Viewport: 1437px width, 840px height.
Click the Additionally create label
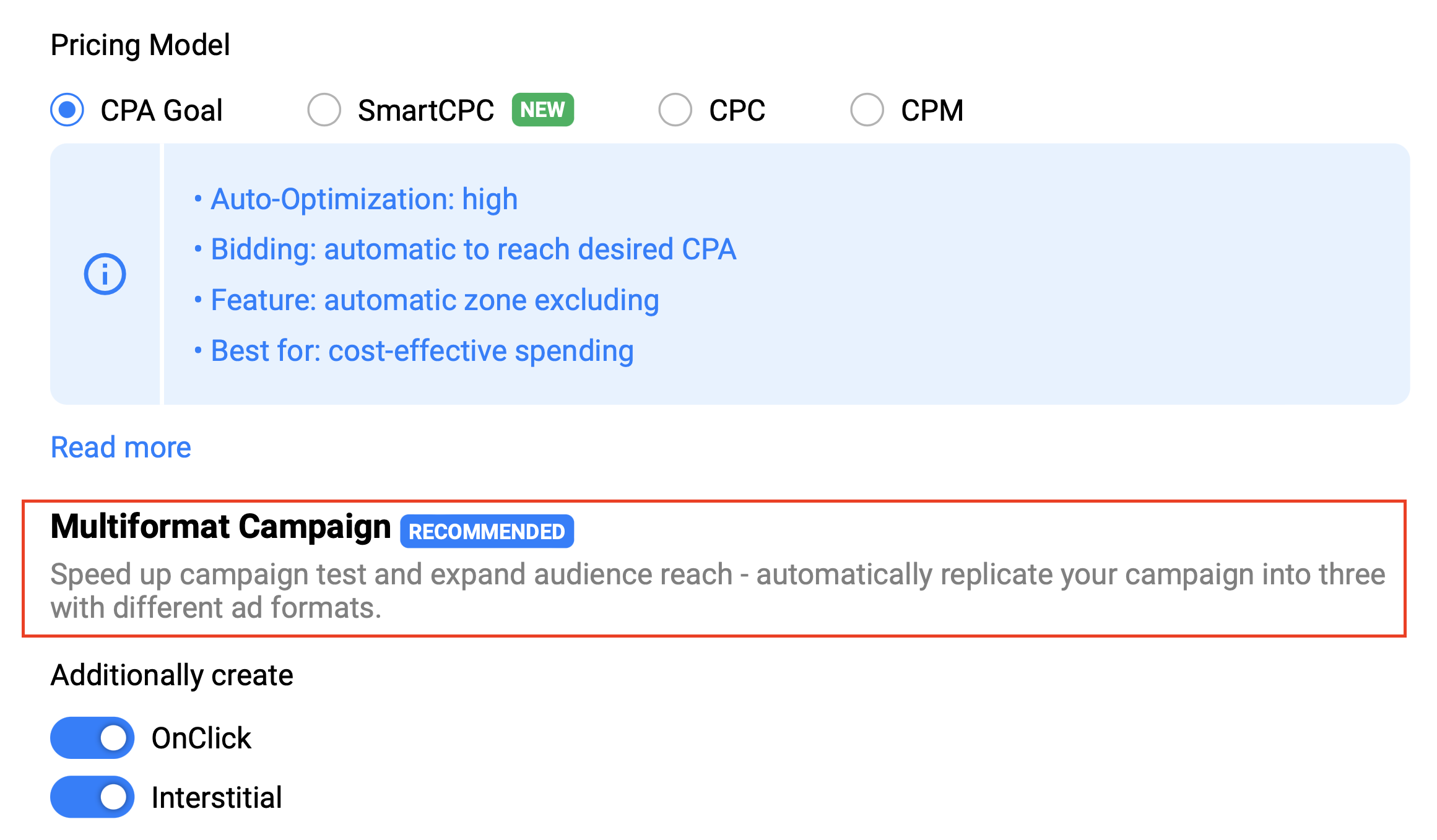pos(171,675)
